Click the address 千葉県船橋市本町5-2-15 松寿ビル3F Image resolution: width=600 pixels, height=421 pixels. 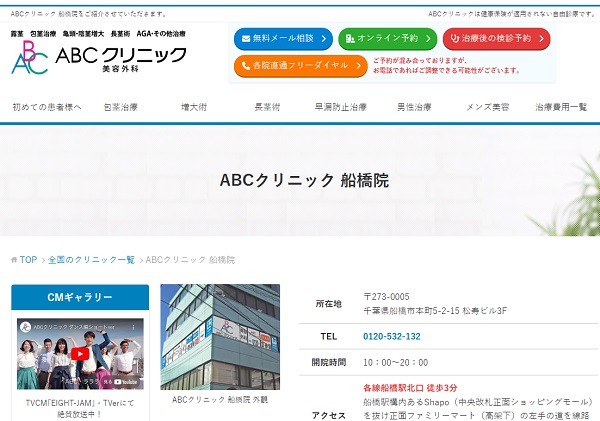click(x=435, y=311)
